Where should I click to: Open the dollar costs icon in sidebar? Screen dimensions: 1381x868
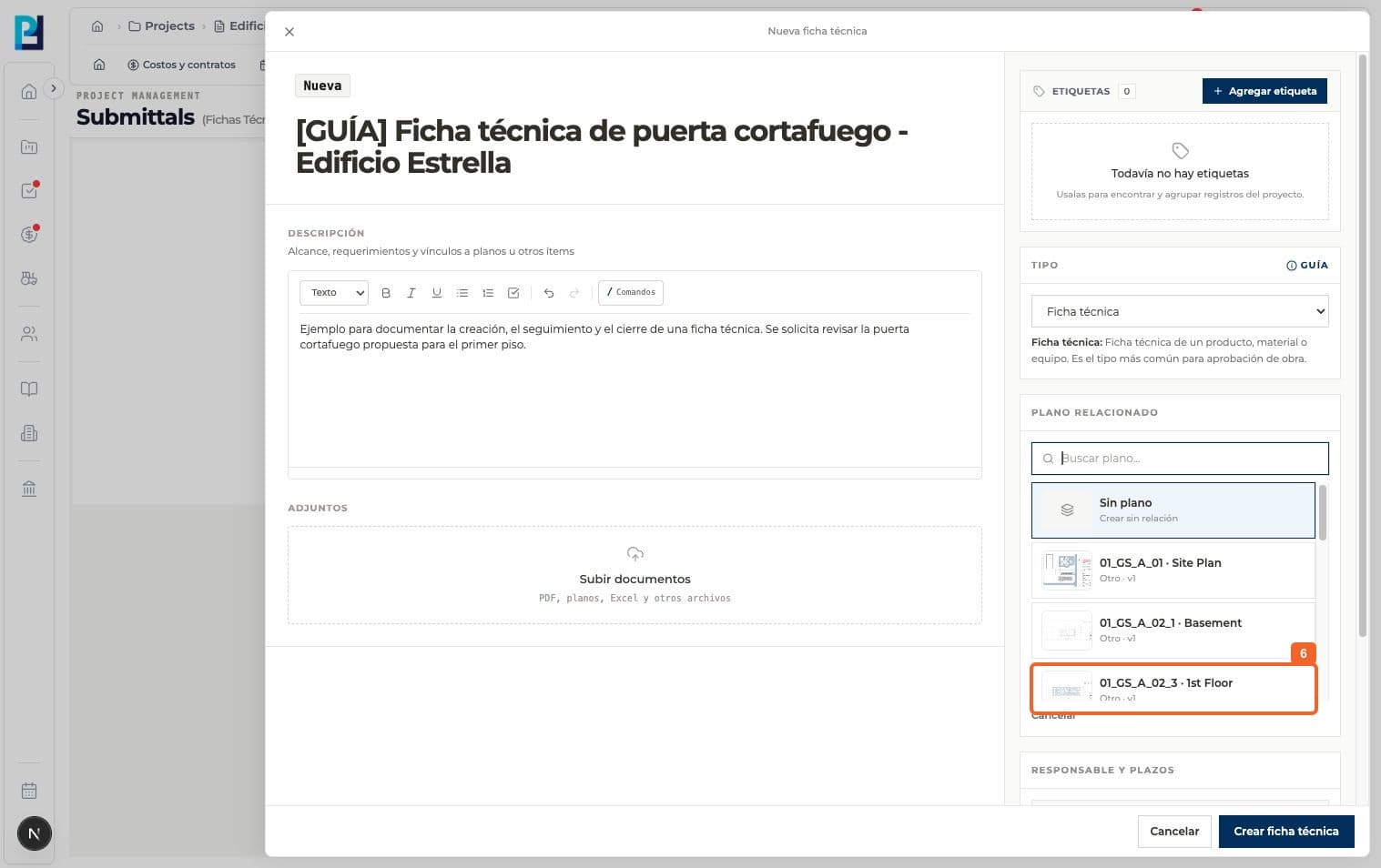(29, 235)
